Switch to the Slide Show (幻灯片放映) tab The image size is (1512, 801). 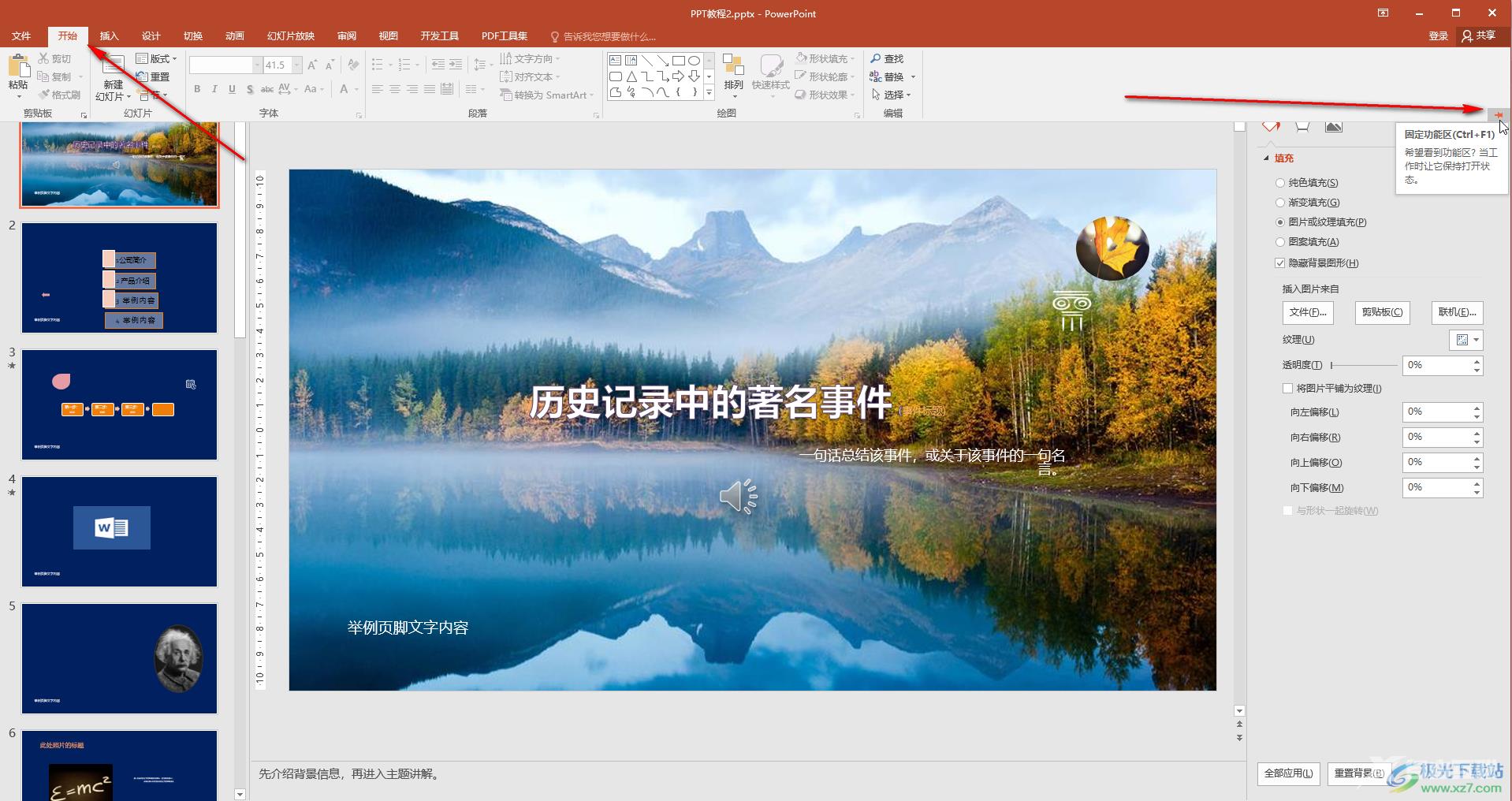(x=290, y=36)
